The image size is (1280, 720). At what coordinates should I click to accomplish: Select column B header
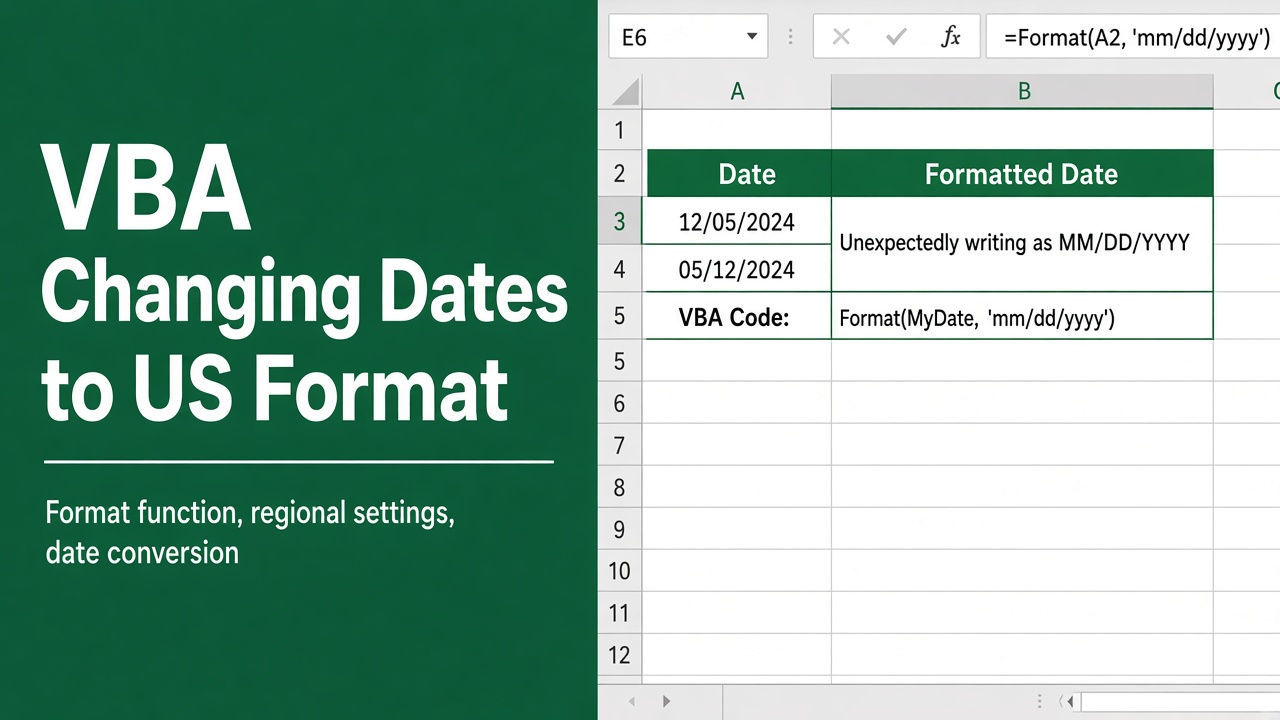pos(1024,92)
